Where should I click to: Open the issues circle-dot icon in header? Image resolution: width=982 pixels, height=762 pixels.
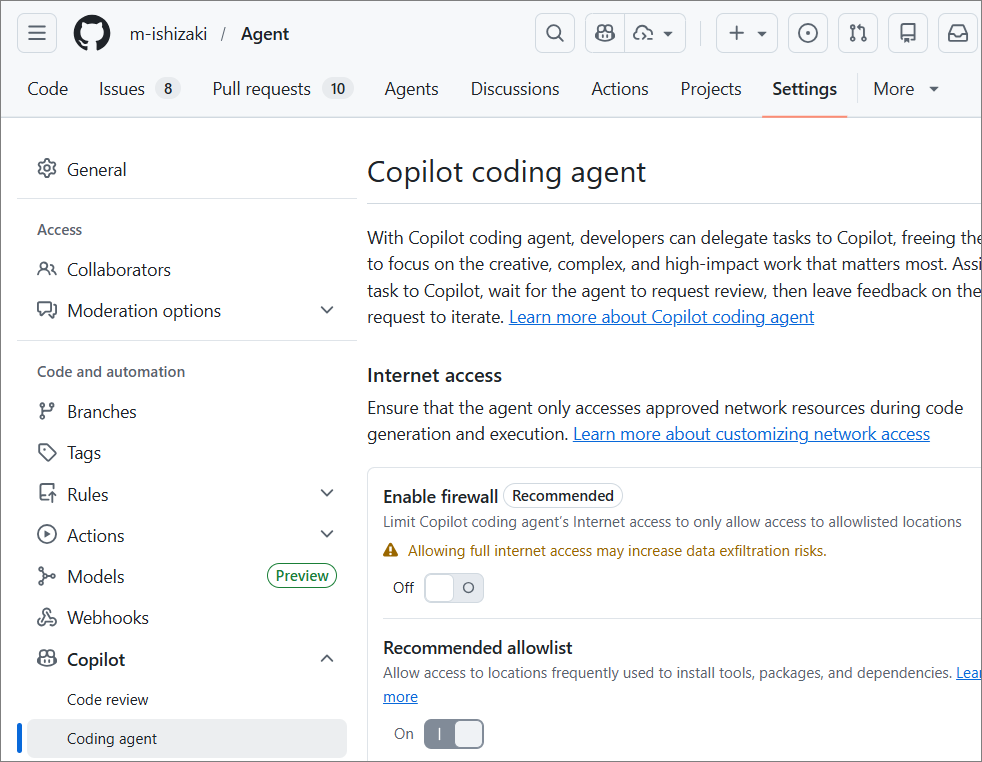(808, 33)
